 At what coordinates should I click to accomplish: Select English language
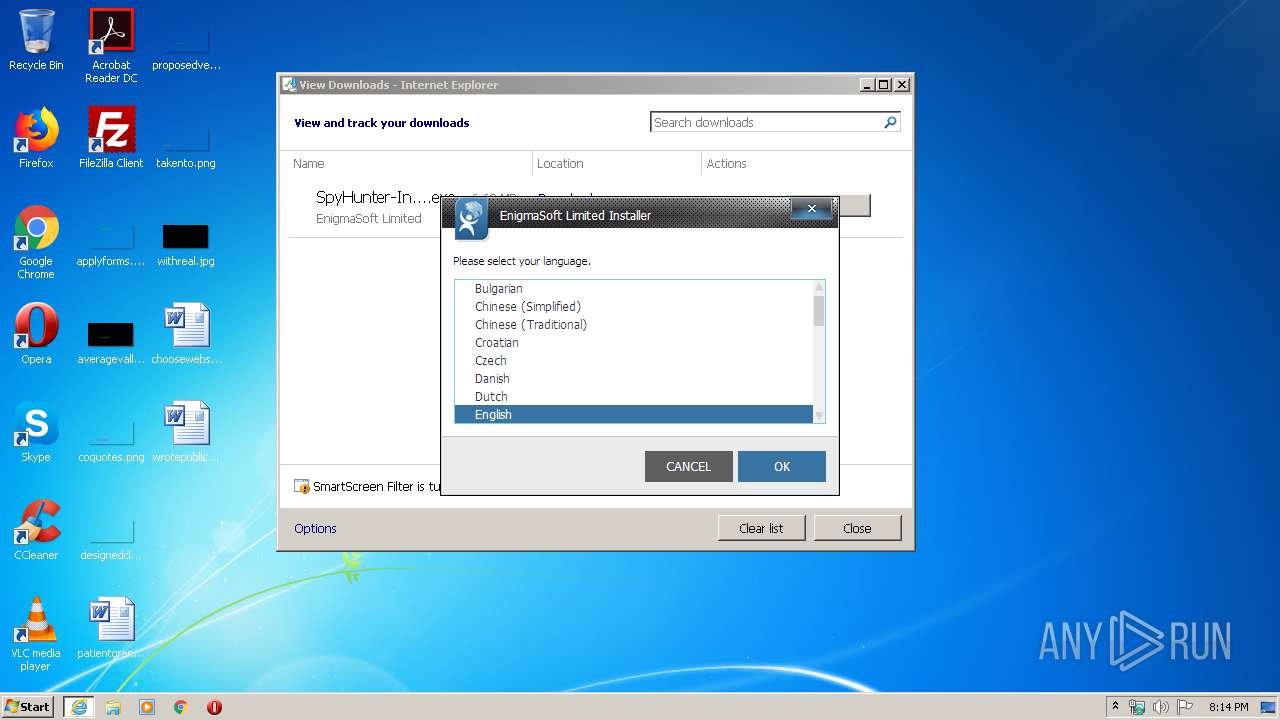(x=634, y=414)
